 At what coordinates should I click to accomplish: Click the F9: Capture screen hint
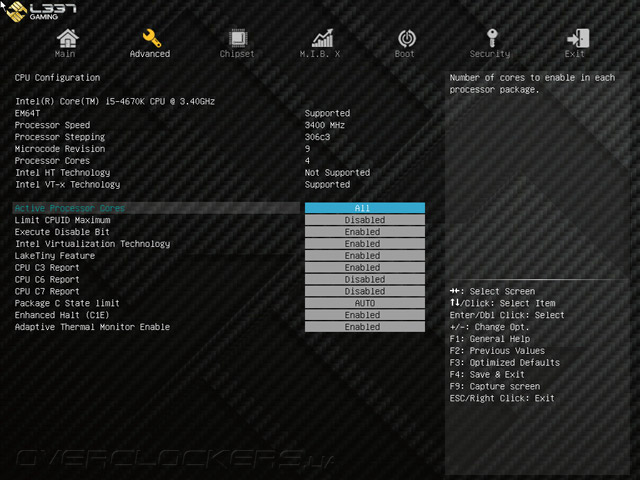click(x=495, y=386)
